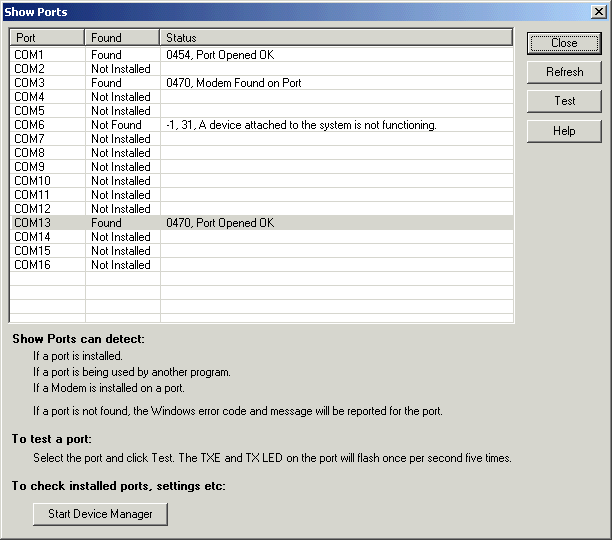612x540 pixels.
Task: Select the COM6 port row
Action: [262, 125]
